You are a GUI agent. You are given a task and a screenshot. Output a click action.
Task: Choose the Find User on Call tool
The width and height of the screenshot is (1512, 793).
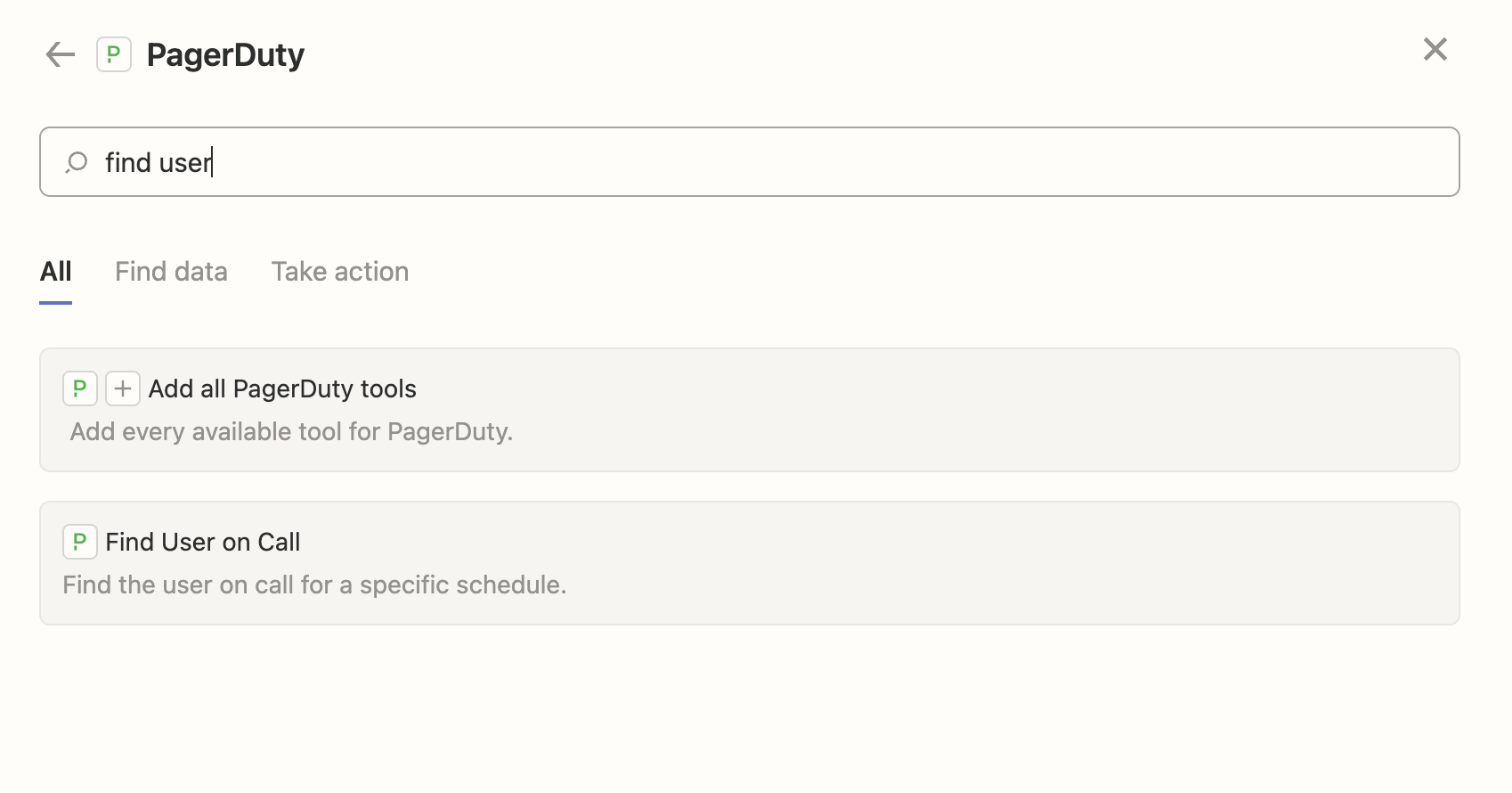click(x=203, y=542)
